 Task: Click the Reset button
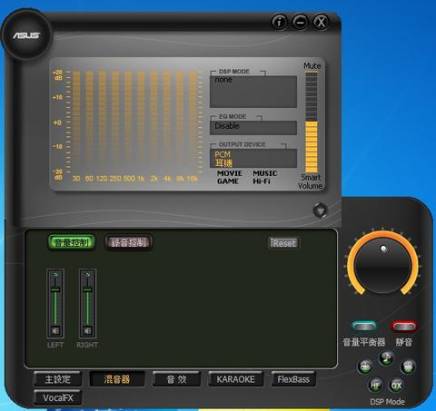pyautogui.click(x=283, y=243)
